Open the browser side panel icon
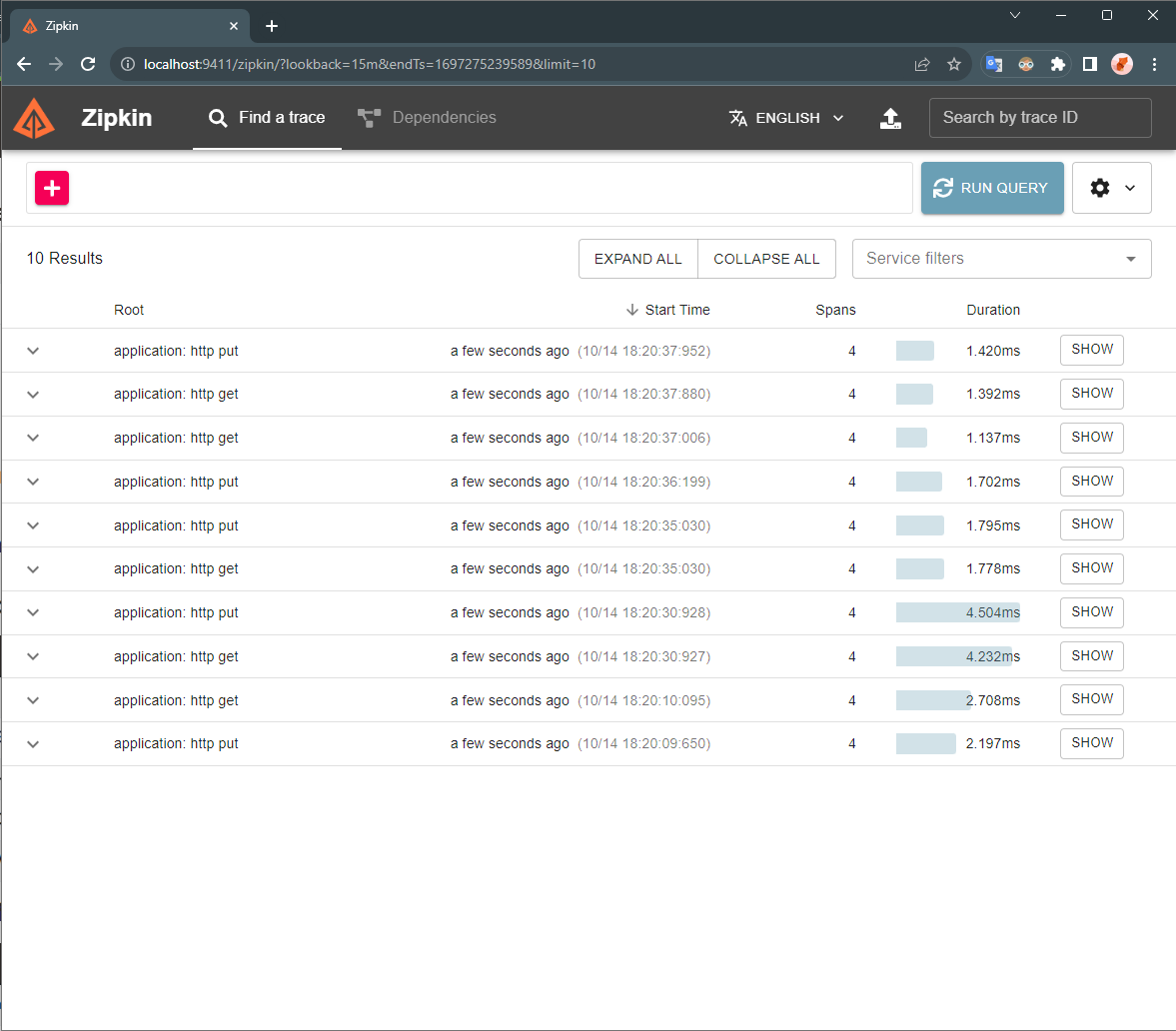The height and width of the screenshot is (1031, 1176). click(1090, 65)
